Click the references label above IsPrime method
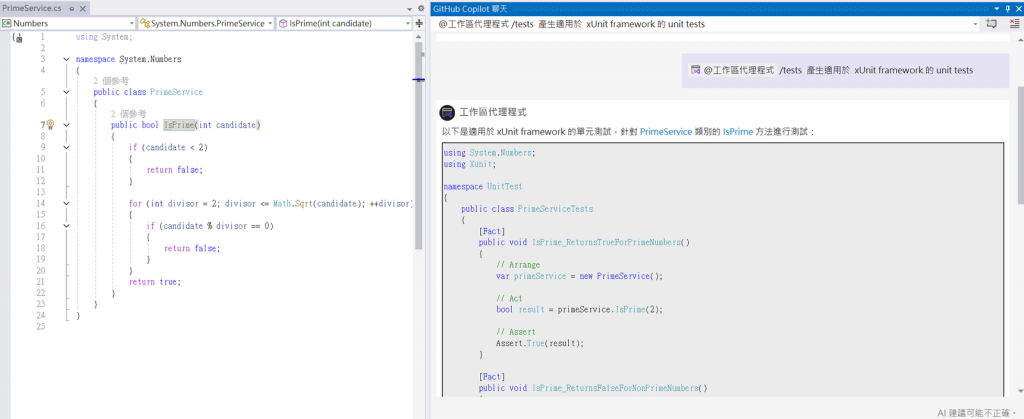The width and height of the screenshot is (1024, 419). click(x=129, y=114)
